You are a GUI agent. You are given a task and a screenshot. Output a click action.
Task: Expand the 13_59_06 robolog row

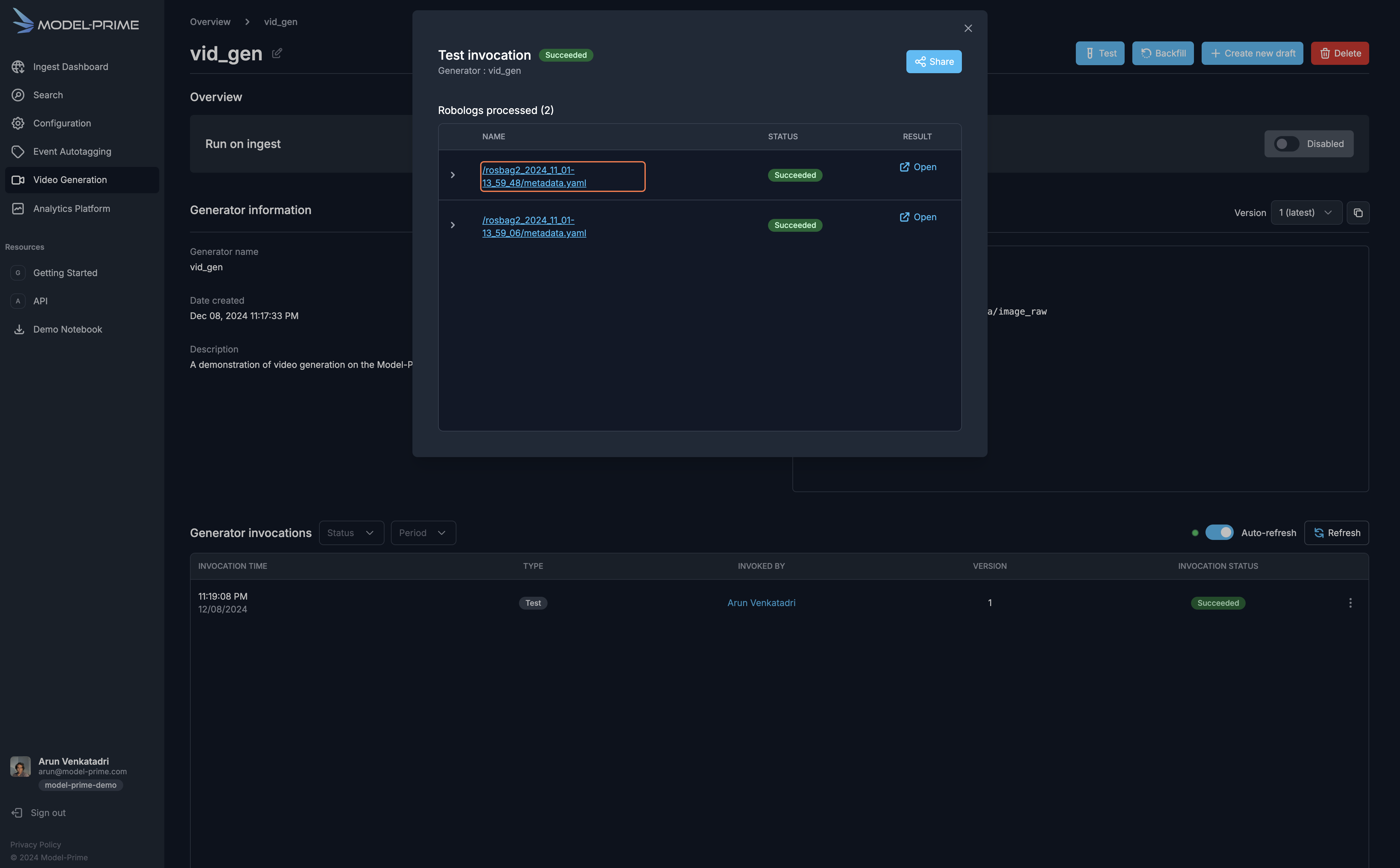tap(452, 225)
